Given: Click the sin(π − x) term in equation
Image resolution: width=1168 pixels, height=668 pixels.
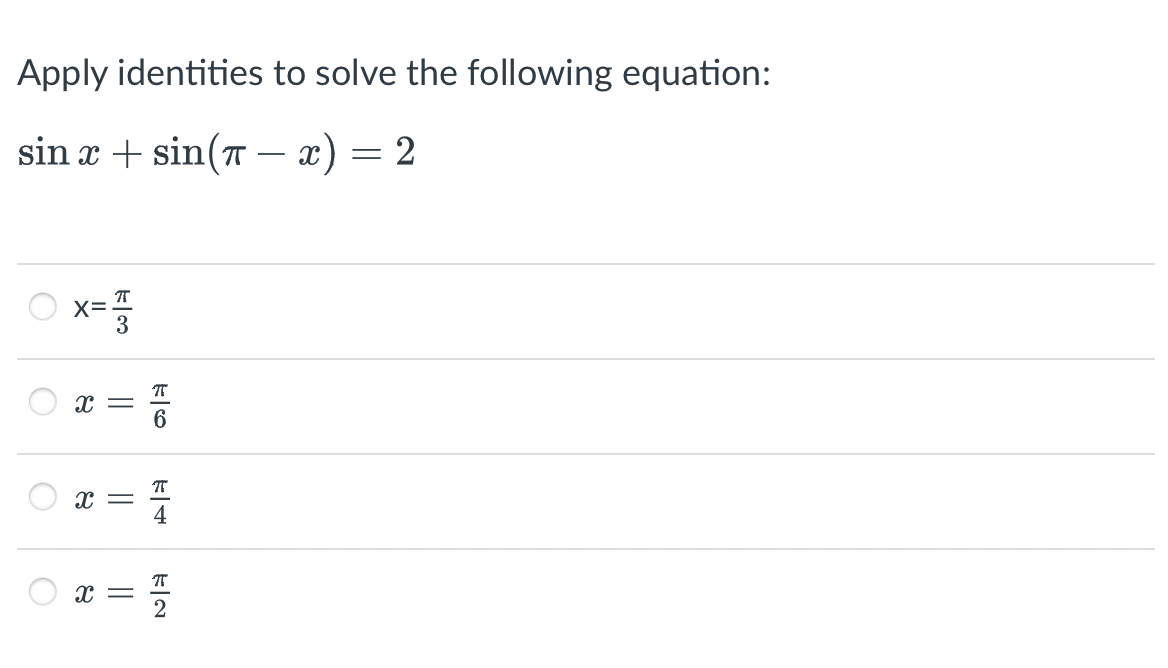Looking at the screenshot, I should tap(244, 153).
